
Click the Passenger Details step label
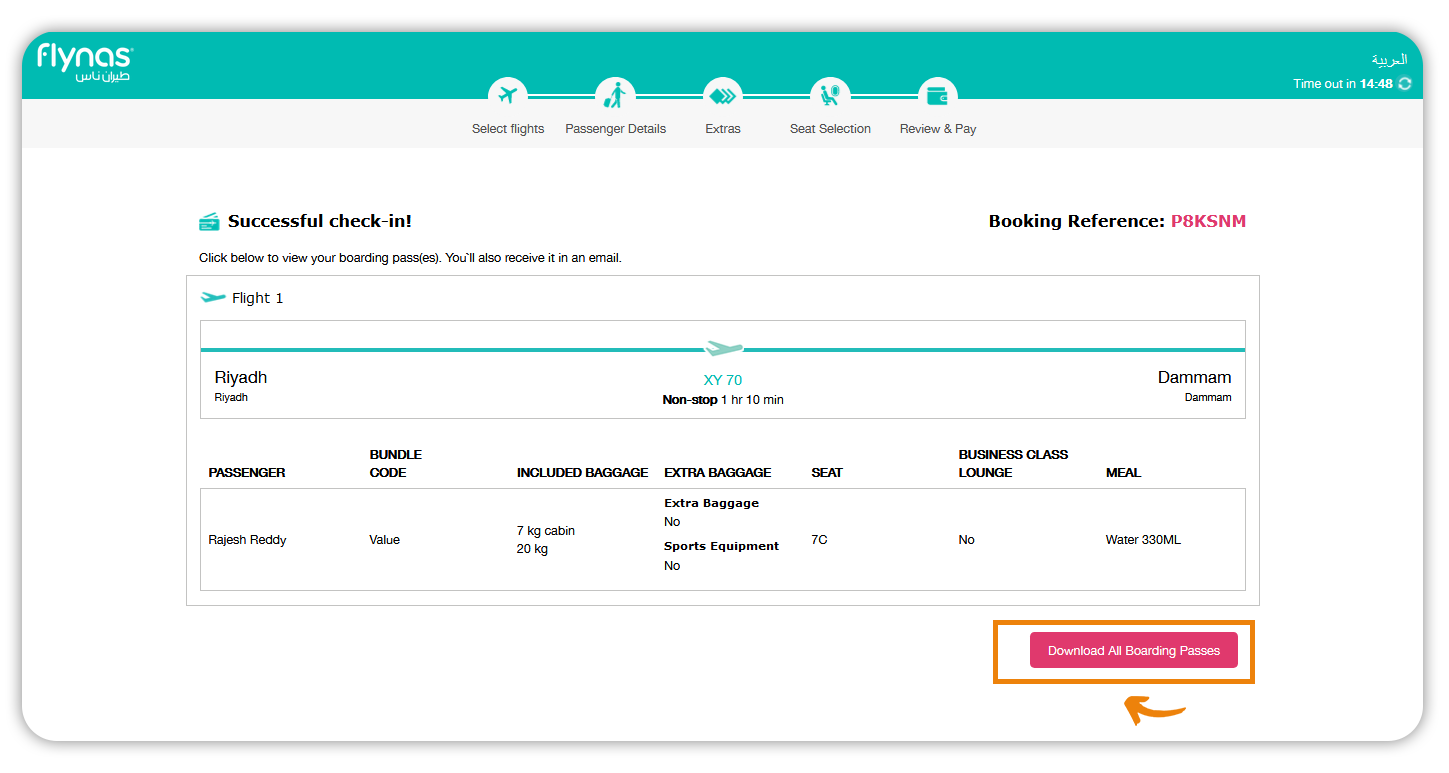click(x=615, y=128)
